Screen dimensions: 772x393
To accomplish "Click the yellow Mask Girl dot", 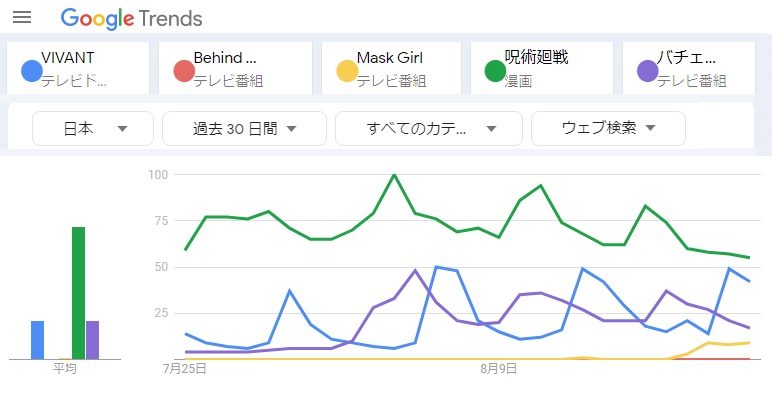I will click(347, 71).
